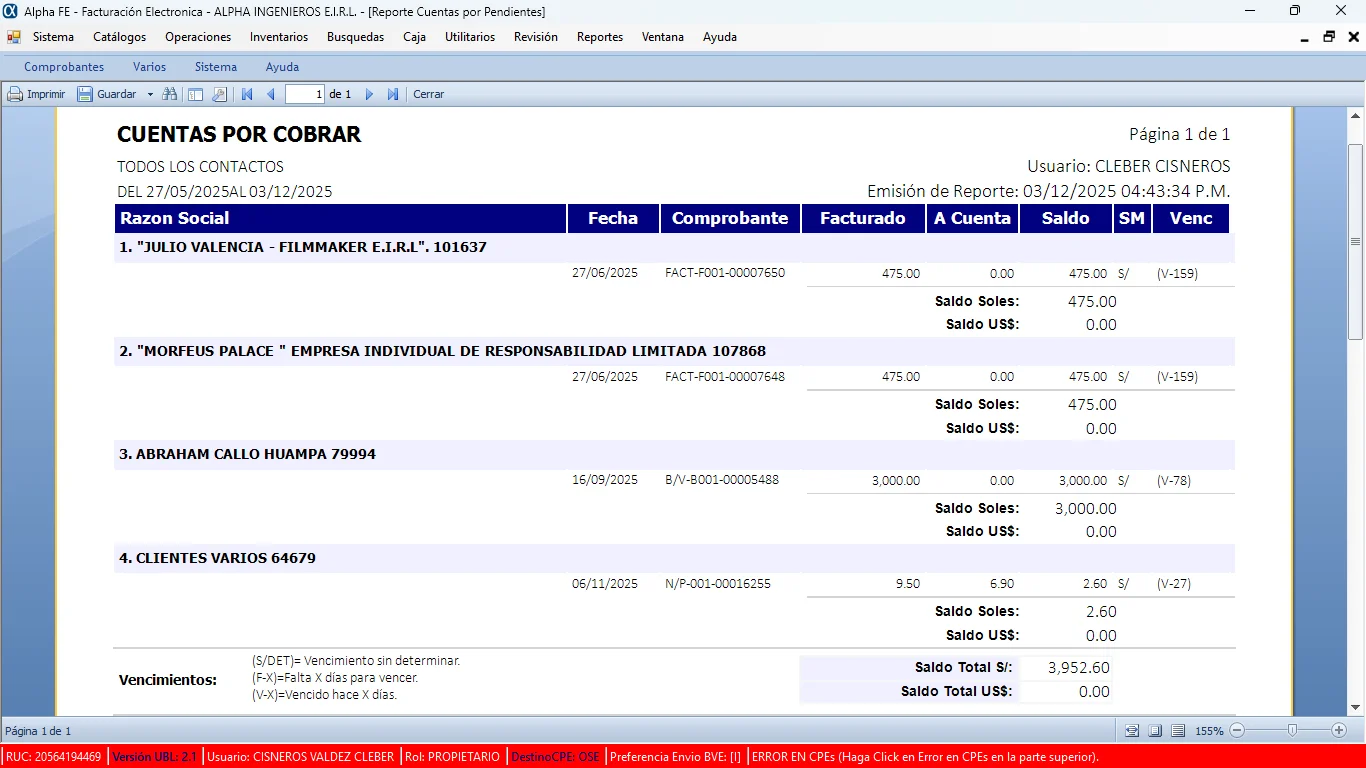1366x768 pixels.
Task: Expand the Guardar dropdown arrow
Action: click(150, 94)
